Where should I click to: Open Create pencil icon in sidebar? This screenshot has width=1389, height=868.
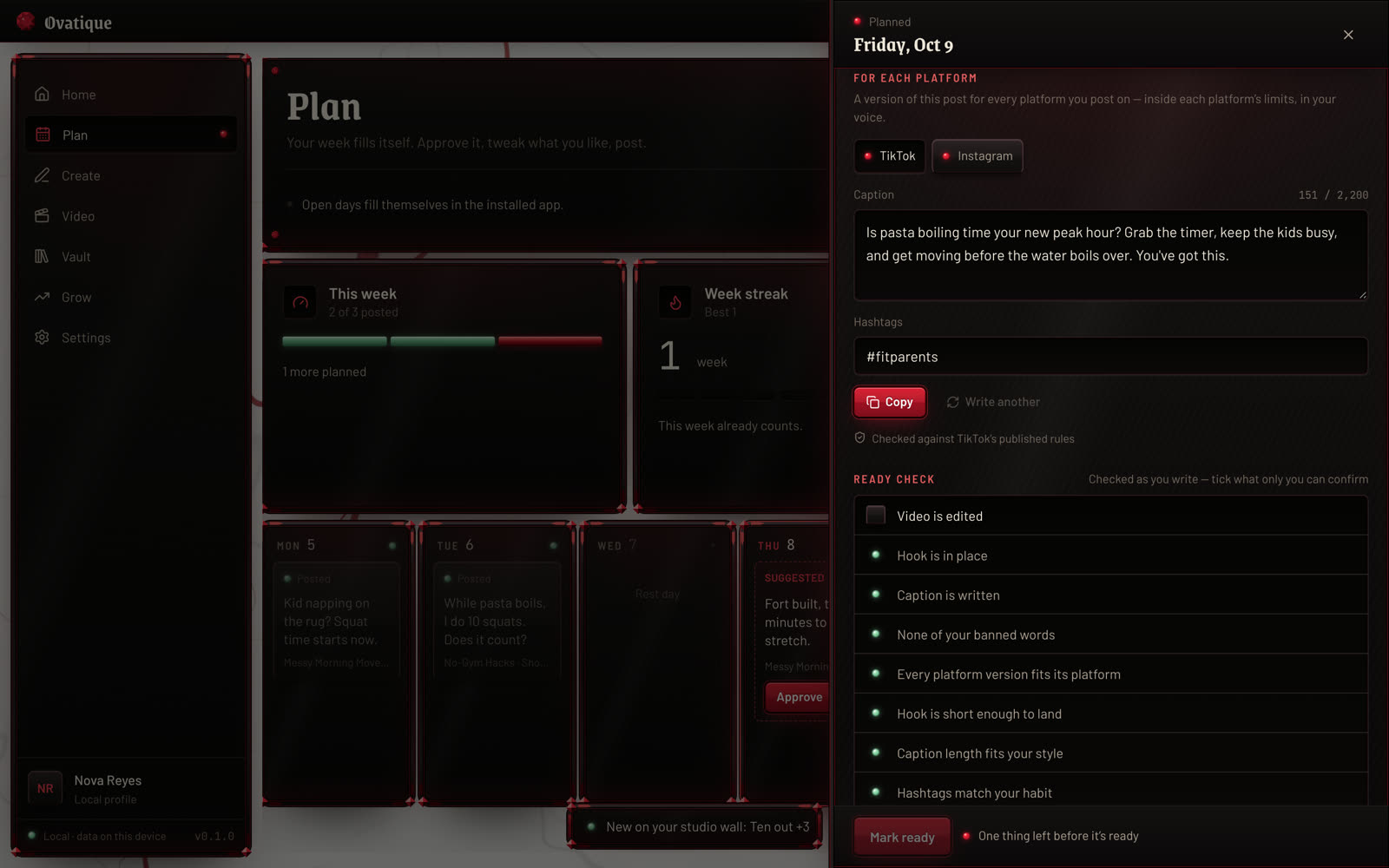pyautogui.click(x=42, y=175)
